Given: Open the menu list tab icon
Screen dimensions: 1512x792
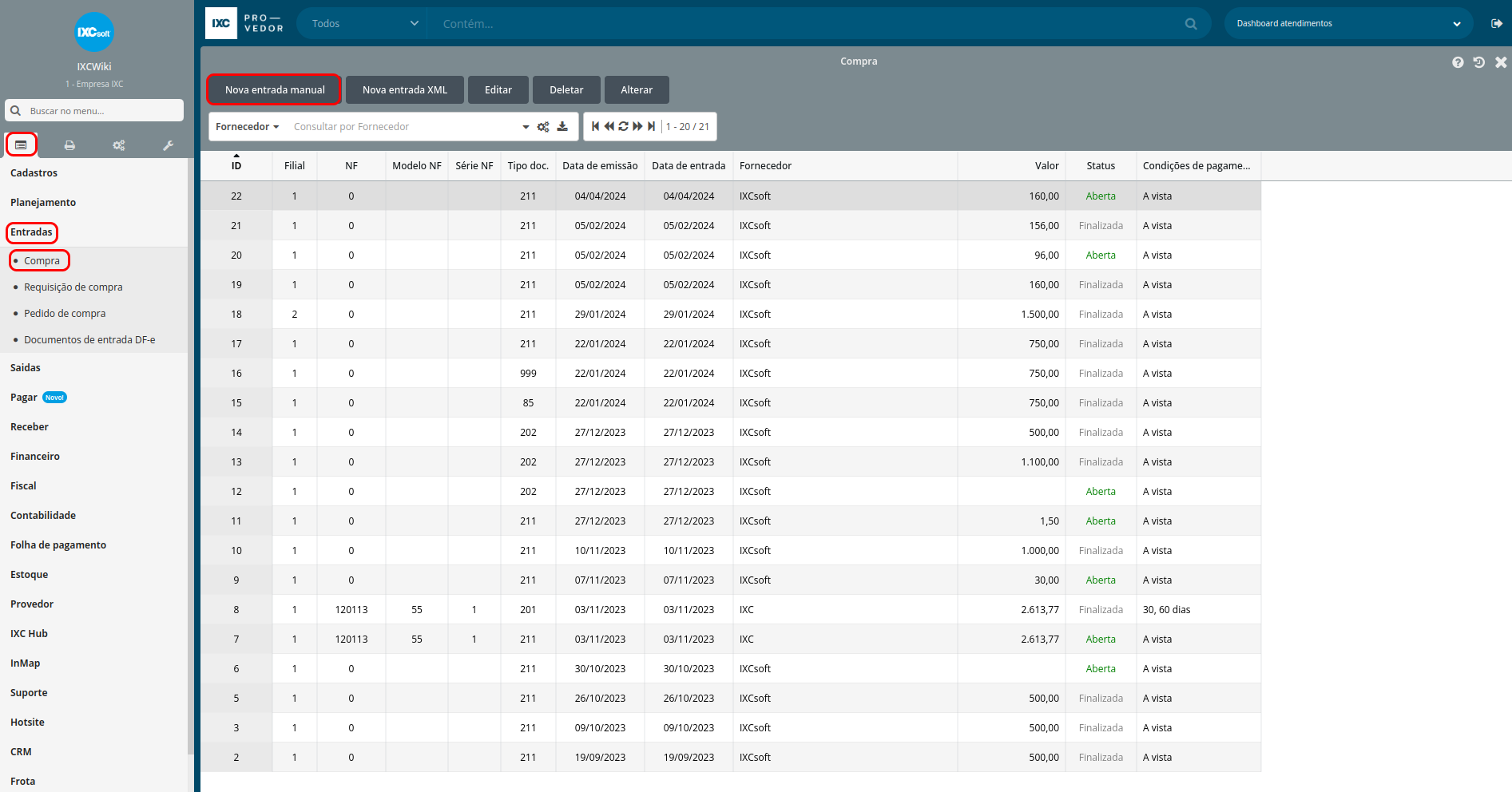Looking at the screenshot, I should click(21, 145).
